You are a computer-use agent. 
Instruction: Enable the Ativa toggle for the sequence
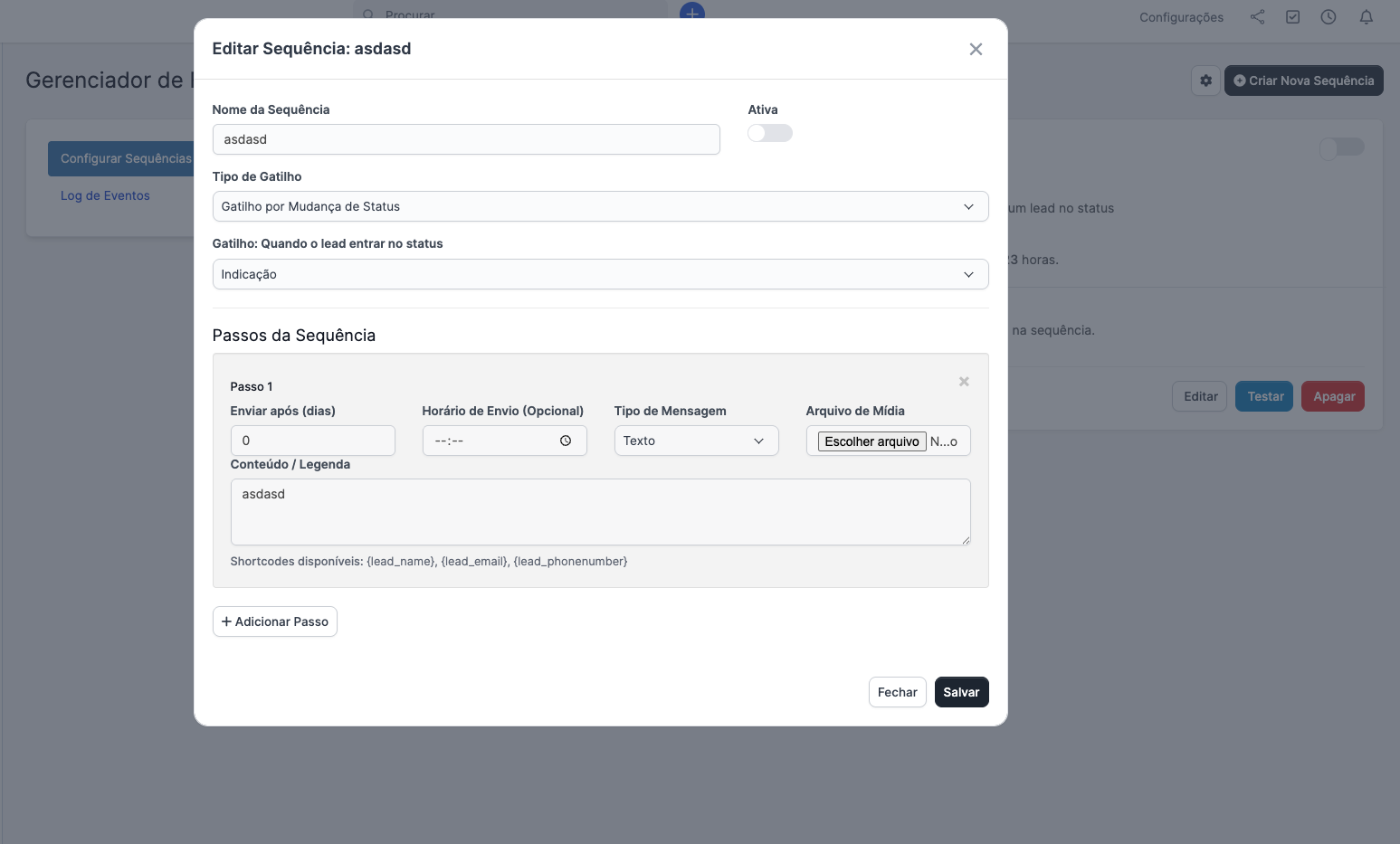point(769,132)
